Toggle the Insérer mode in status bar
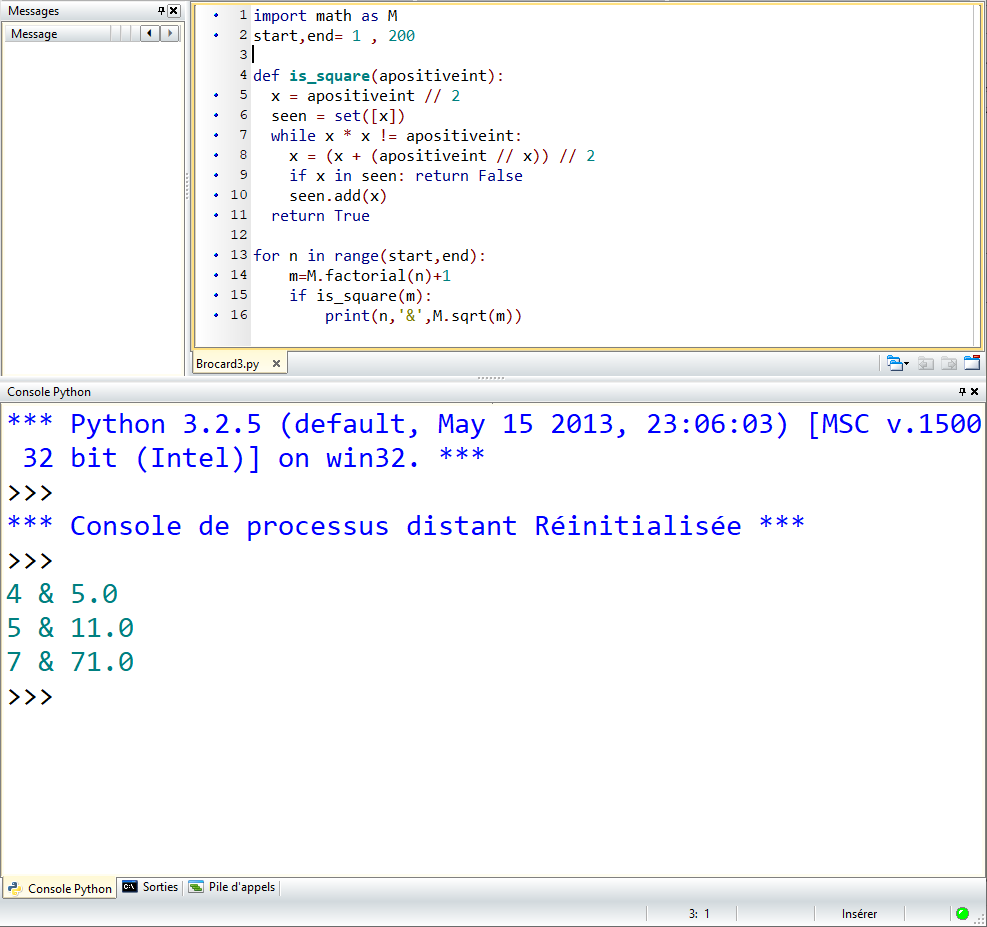 pyautogui.click(x=859, y=913)
